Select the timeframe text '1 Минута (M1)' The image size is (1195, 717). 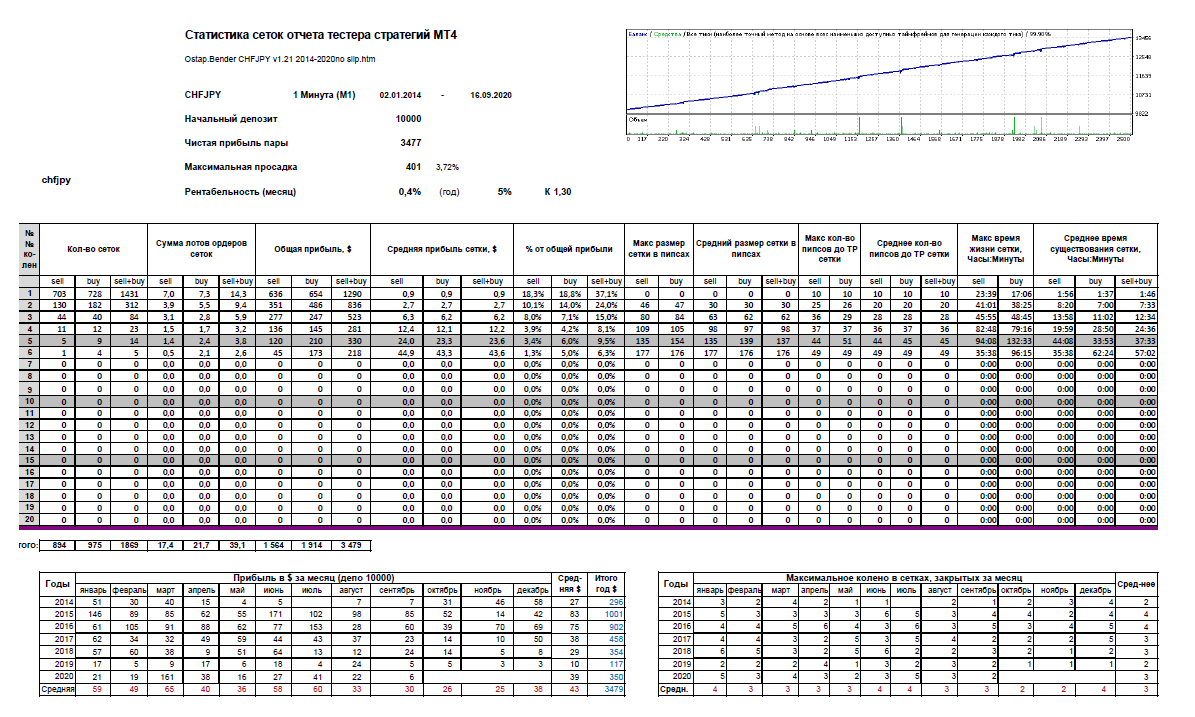pos(324,95)
